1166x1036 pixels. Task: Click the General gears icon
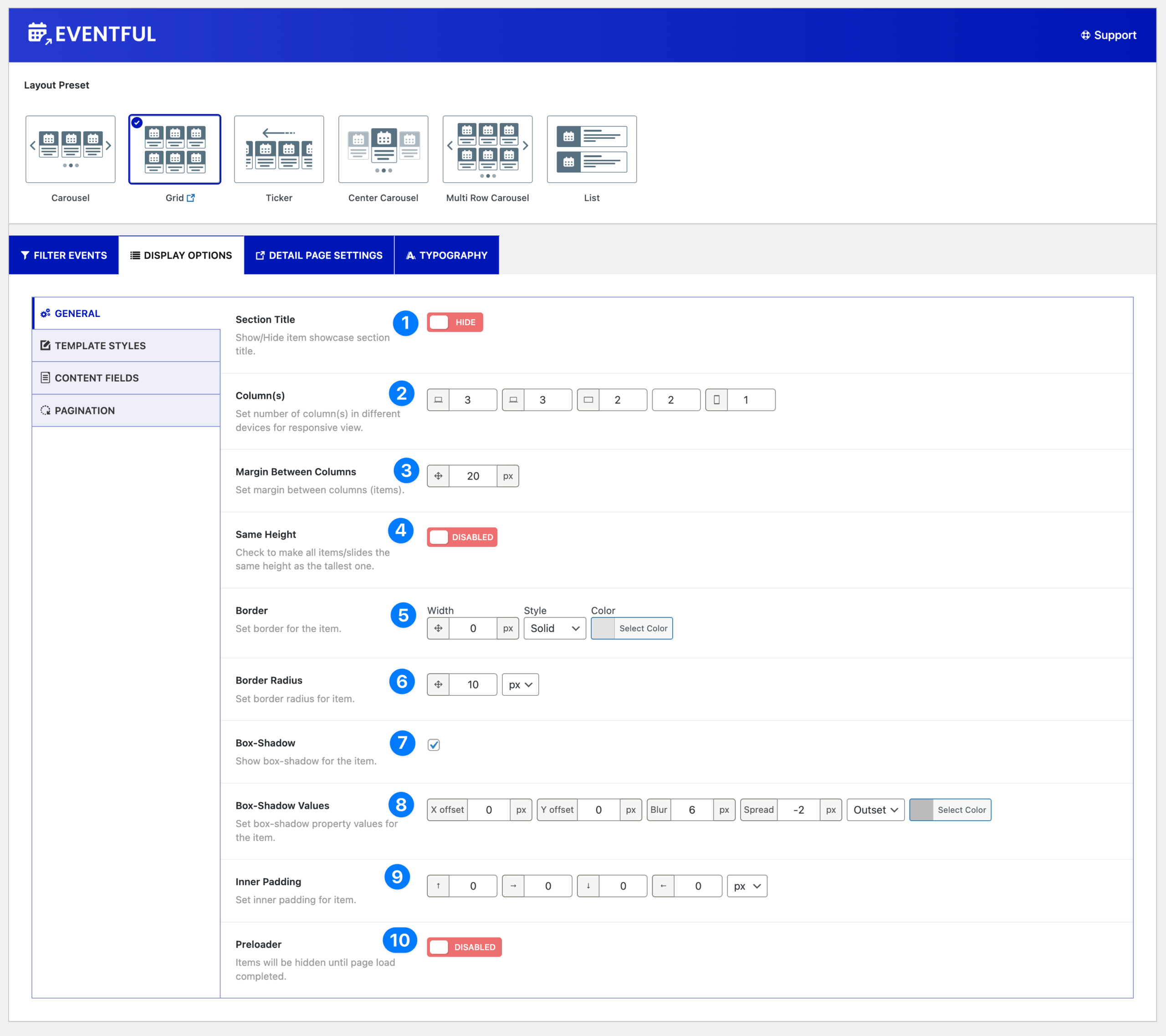click(46, 313)
